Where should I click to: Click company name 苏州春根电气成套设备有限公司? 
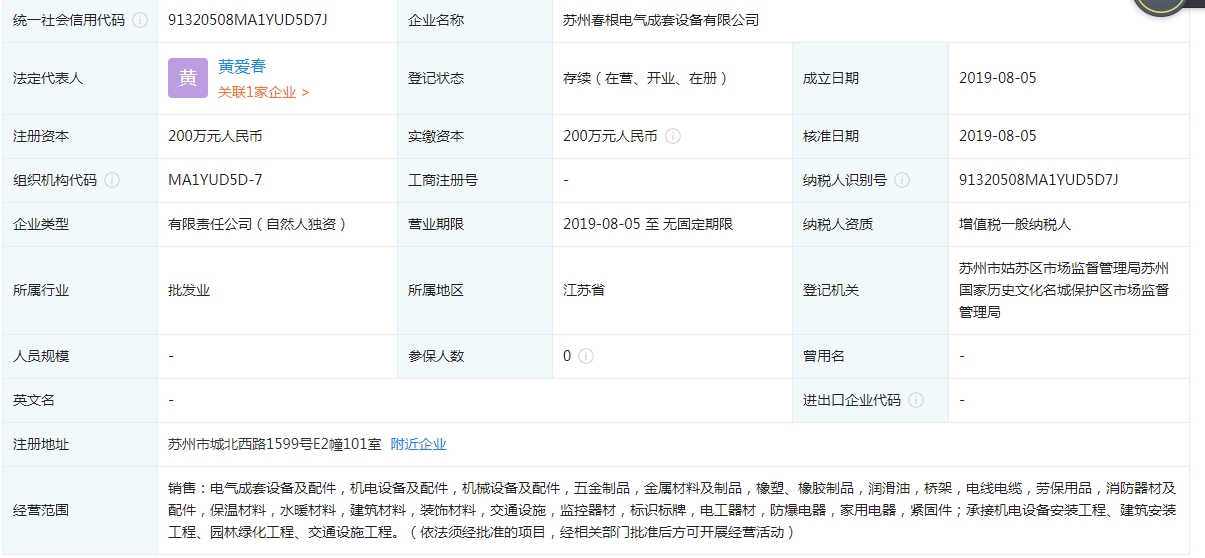[661, 20]
